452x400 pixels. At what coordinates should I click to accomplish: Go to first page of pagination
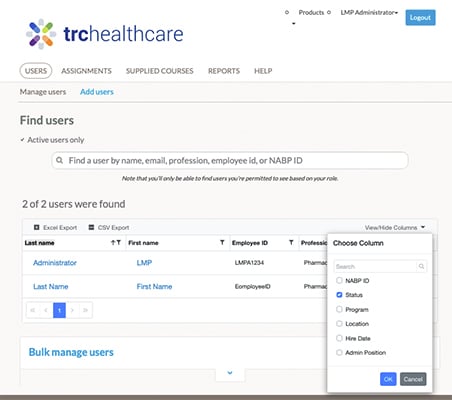point(33,310)
